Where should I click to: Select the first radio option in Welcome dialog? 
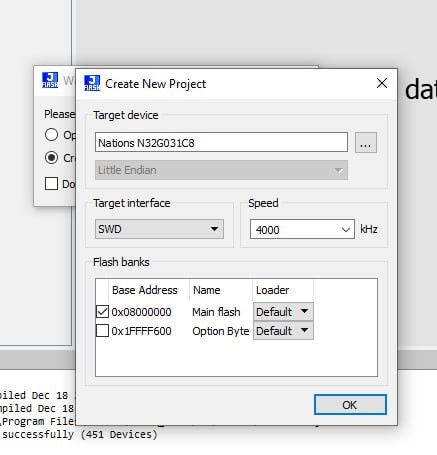point(51,134)
